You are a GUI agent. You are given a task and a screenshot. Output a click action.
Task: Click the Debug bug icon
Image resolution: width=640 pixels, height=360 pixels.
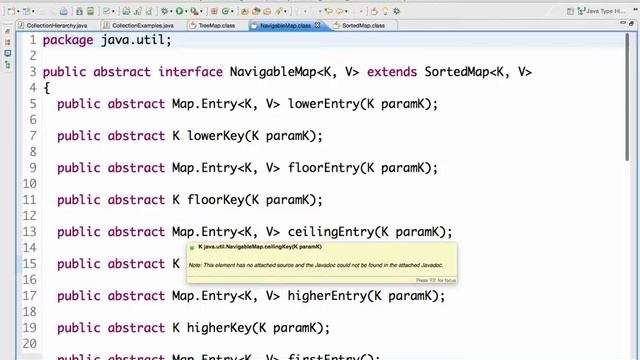164,11
